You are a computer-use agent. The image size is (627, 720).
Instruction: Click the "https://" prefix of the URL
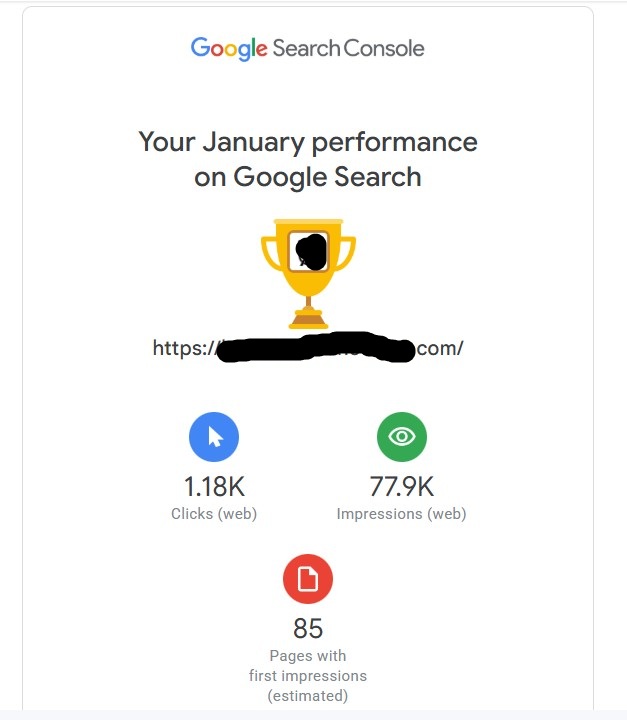(183, 348)
